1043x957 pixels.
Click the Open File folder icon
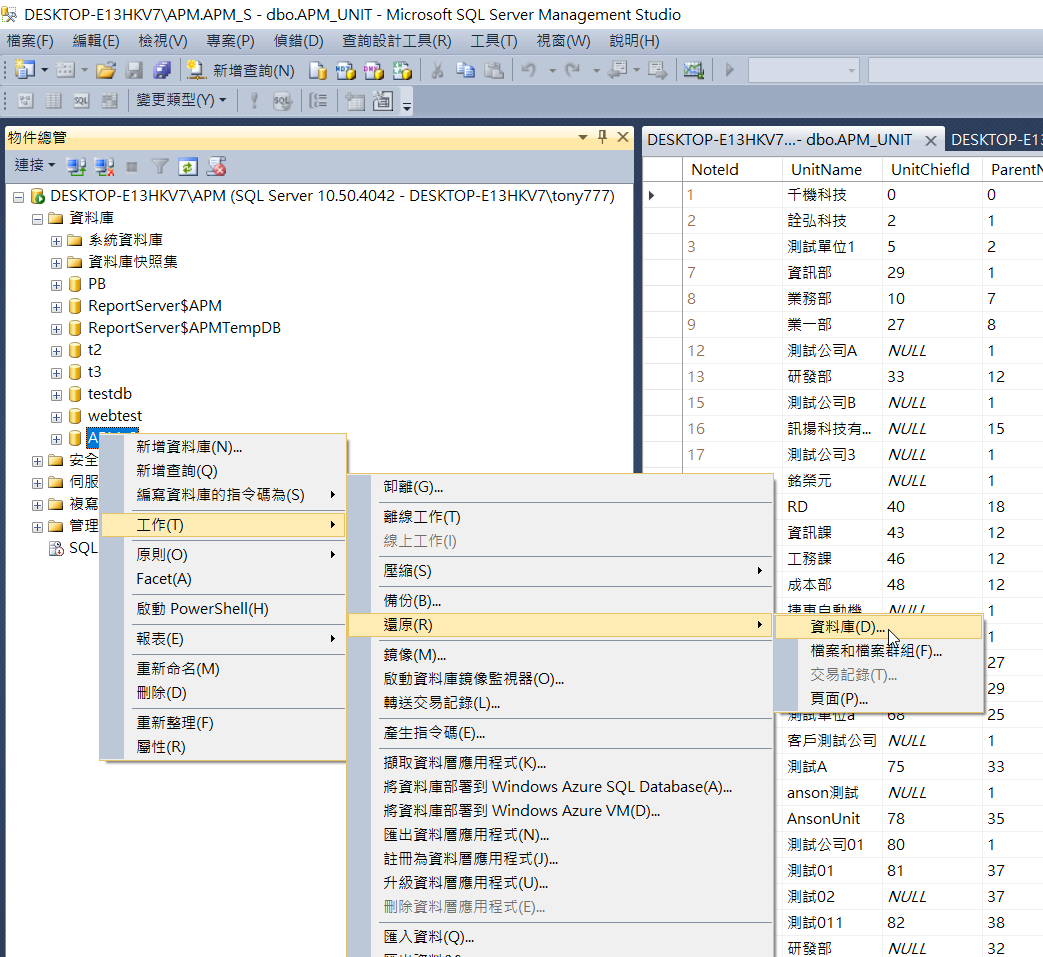click(x=106, y=70)
